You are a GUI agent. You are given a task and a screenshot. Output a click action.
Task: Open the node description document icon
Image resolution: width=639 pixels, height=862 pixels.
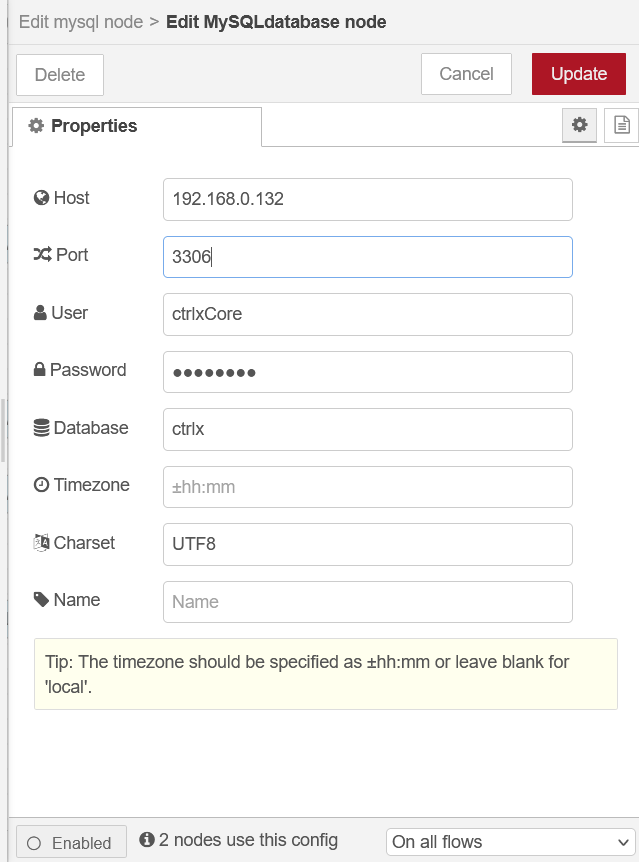click(x=621, y=125)
